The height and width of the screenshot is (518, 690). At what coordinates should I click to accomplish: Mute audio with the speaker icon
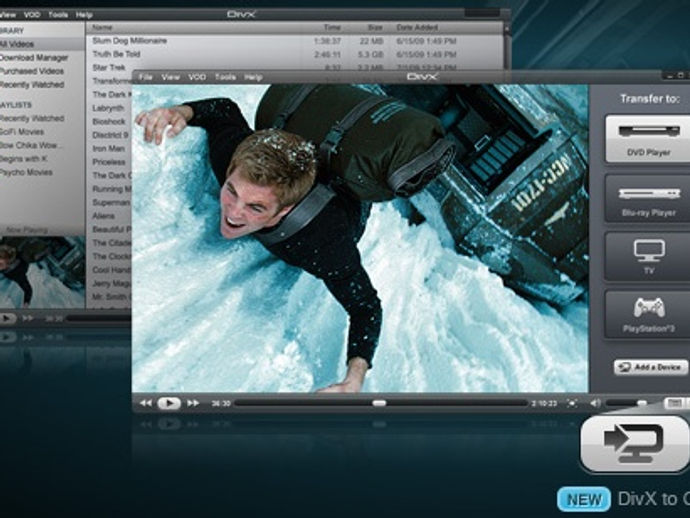click(x=595, y=403)
